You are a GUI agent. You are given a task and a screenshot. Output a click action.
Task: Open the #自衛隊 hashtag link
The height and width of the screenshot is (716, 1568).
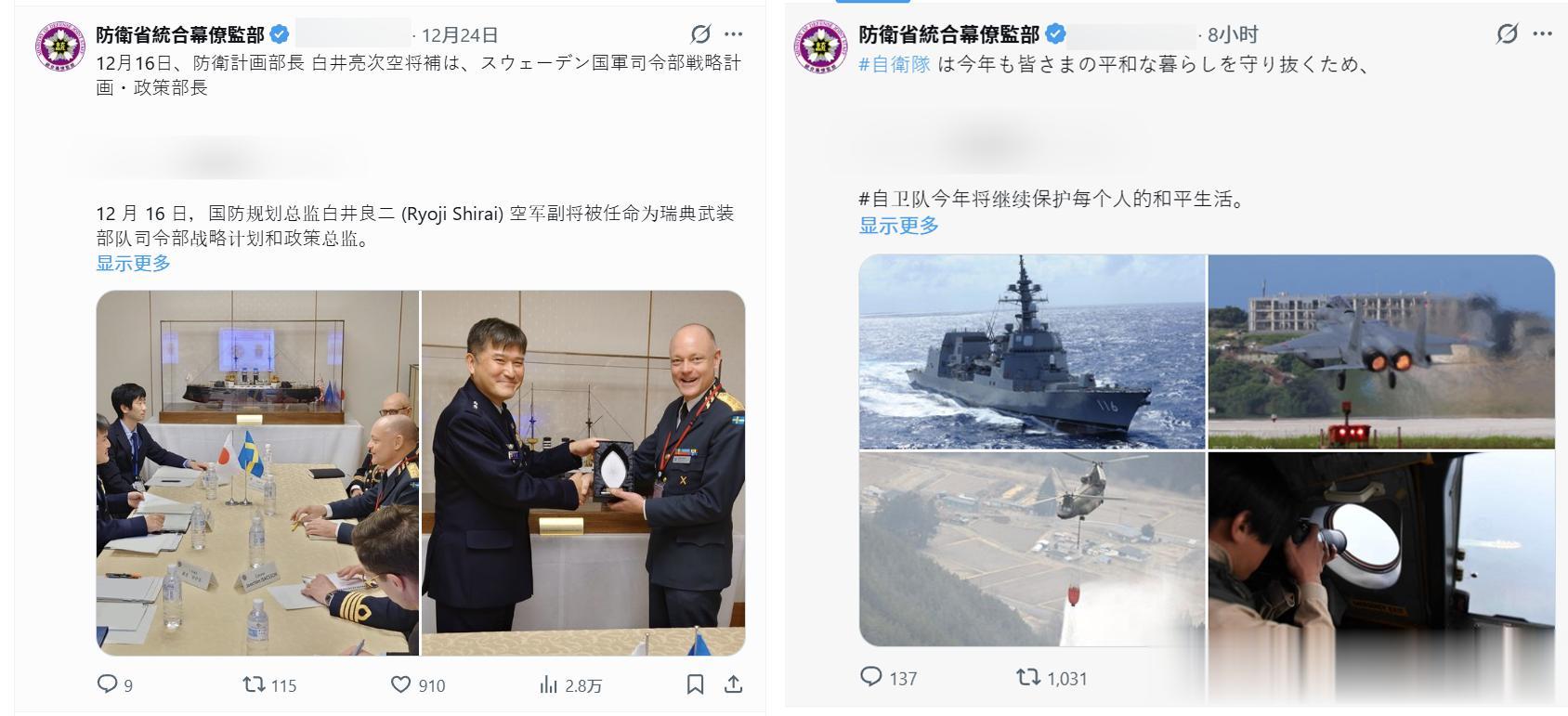click(895, 64)
